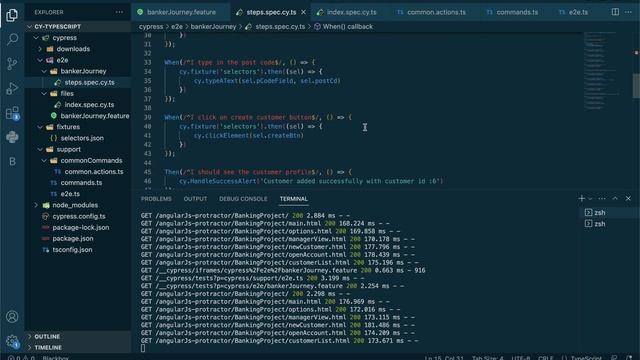Open terminal panel more actions ellipsis

coord(602,198)
